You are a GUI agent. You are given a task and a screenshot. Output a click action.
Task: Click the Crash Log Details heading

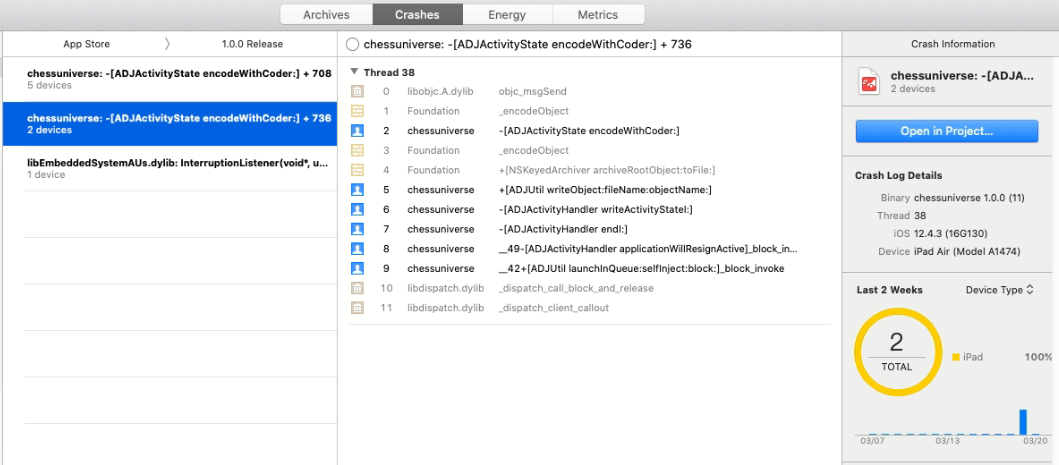coord(898,176)
